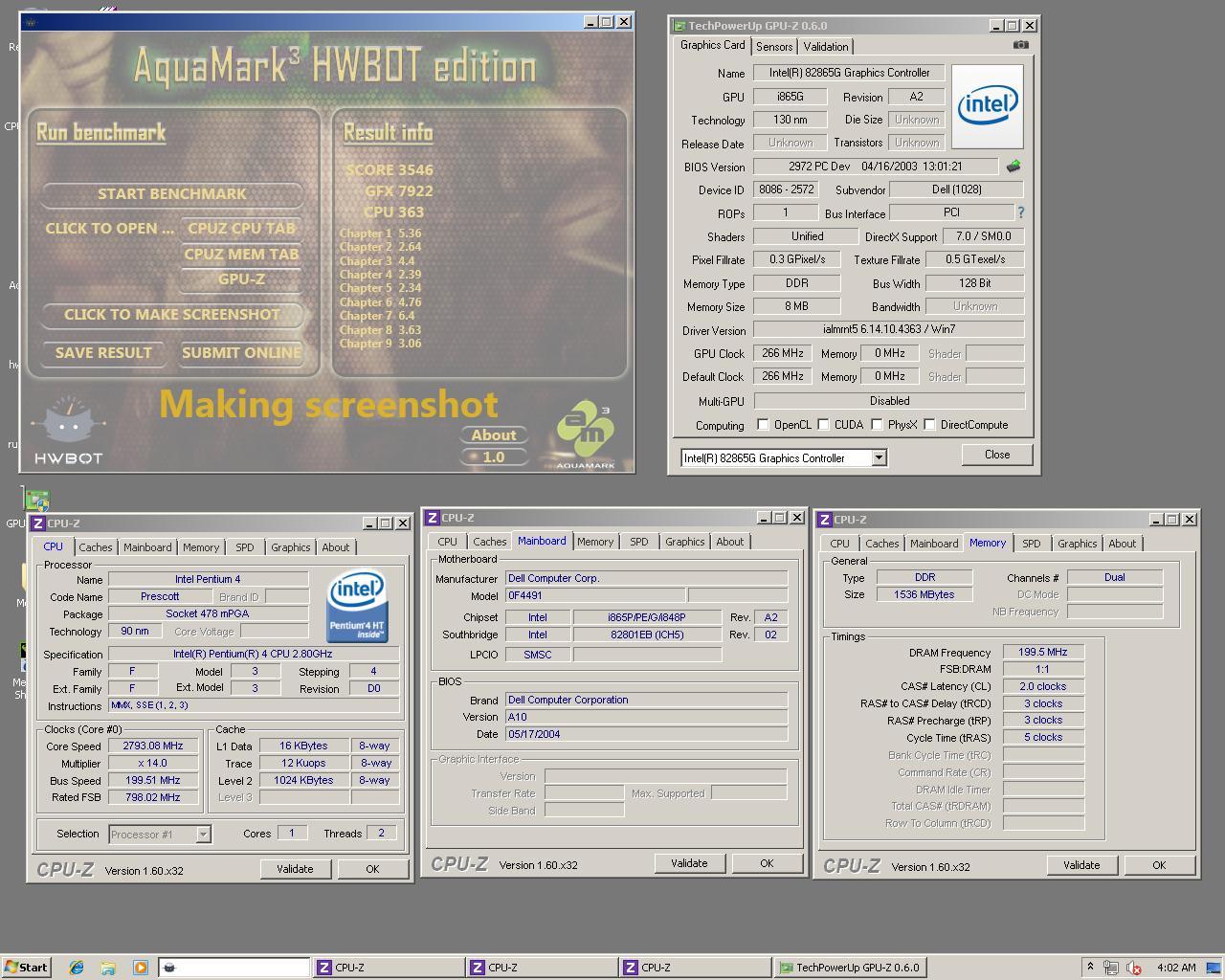Click the first CPU-Z taskbar button
This screenshot has width=1225, height=980.
point(389,968)
